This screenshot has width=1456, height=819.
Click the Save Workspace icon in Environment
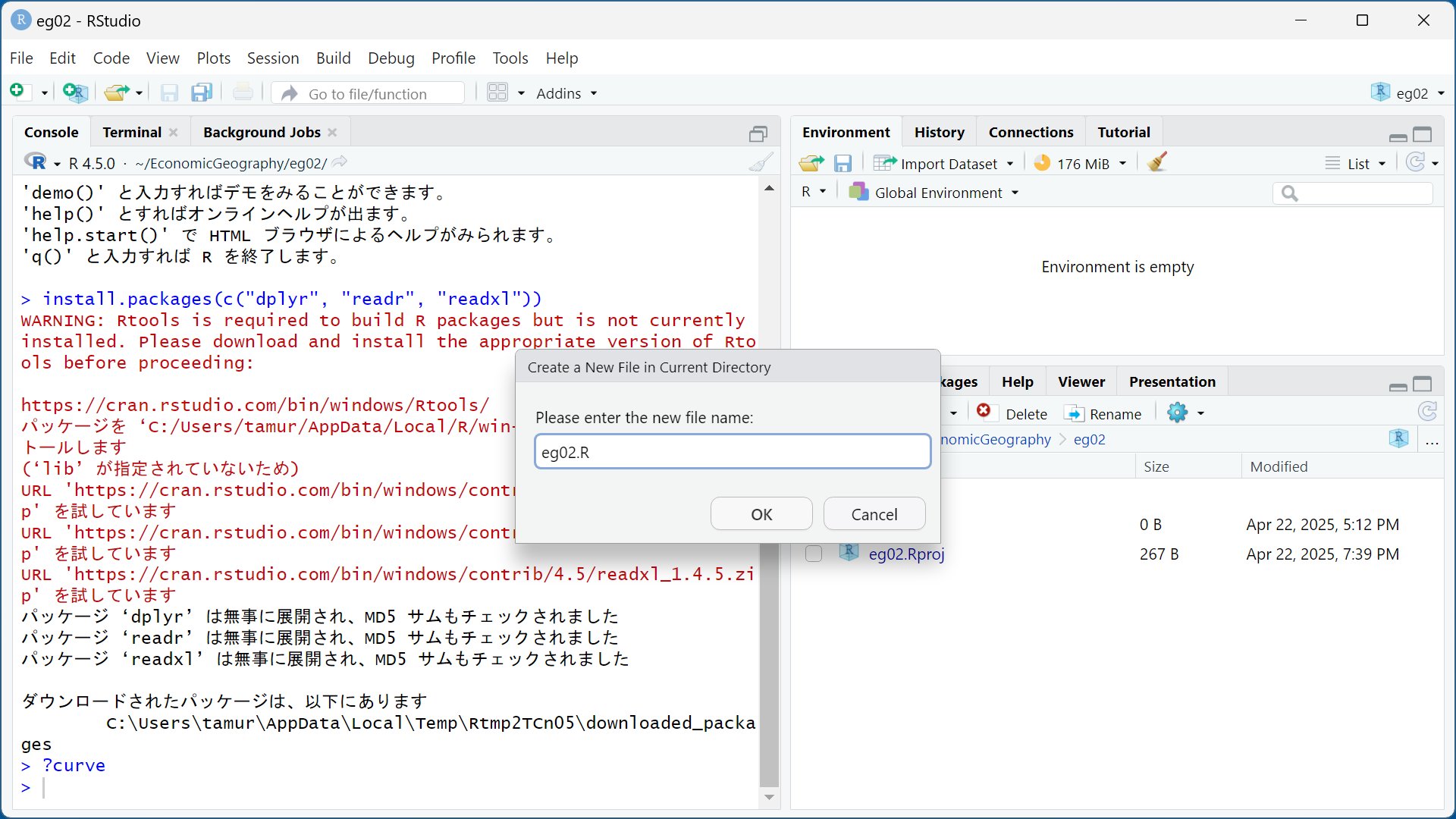click(843, 163)
